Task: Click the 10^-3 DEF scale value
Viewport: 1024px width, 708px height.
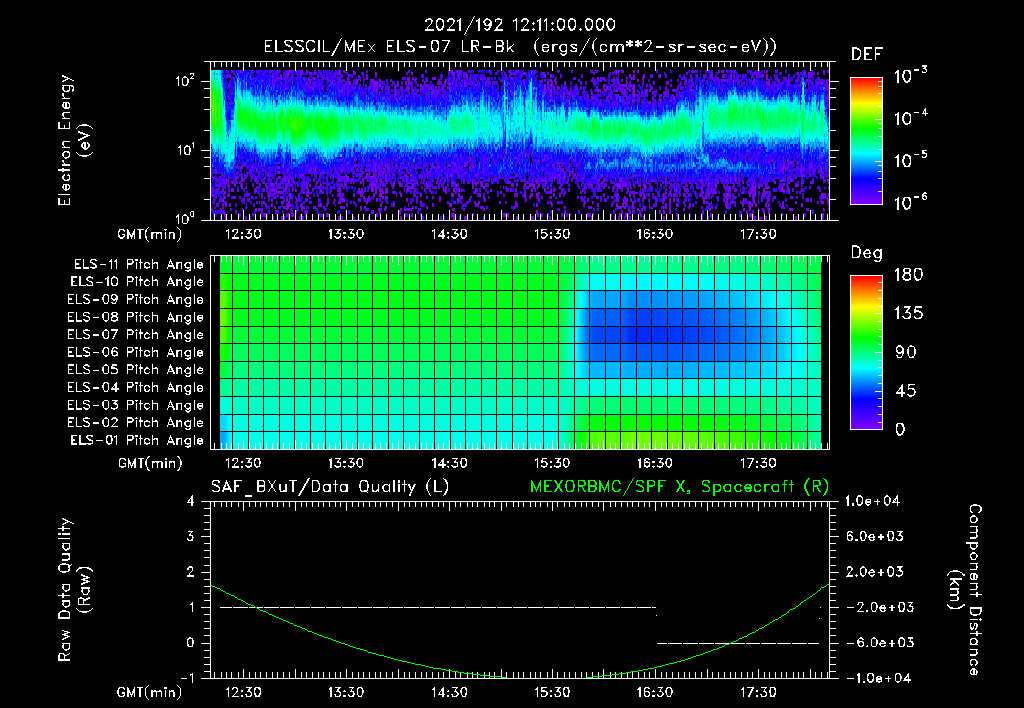Action: (x=910, y=75)
